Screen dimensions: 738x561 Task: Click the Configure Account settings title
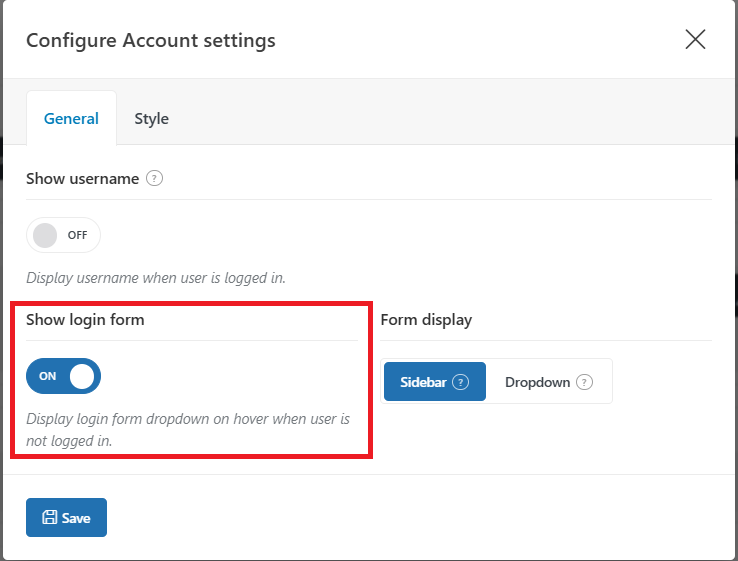[151, 40]
